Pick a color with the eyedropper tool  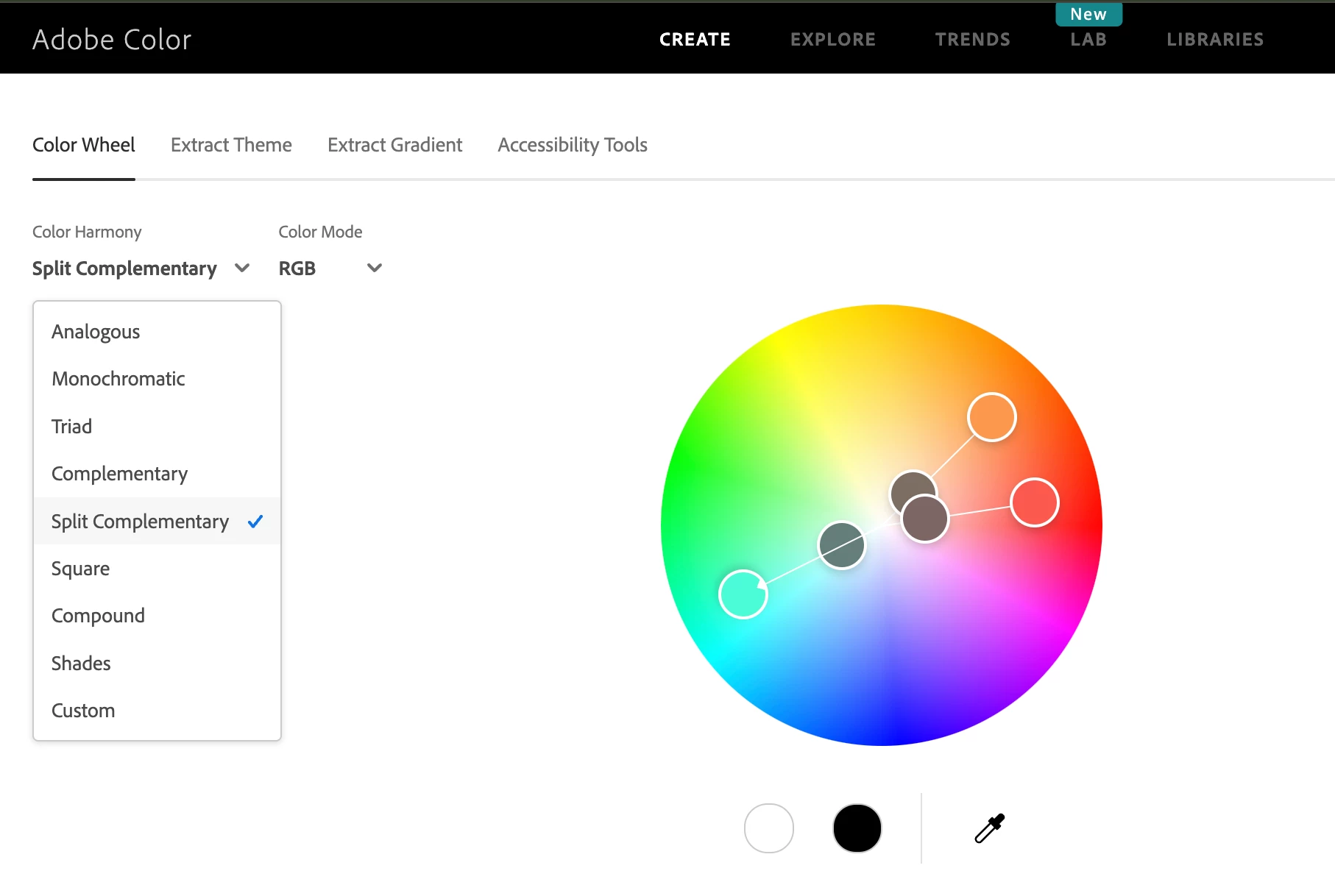[990, 828]
